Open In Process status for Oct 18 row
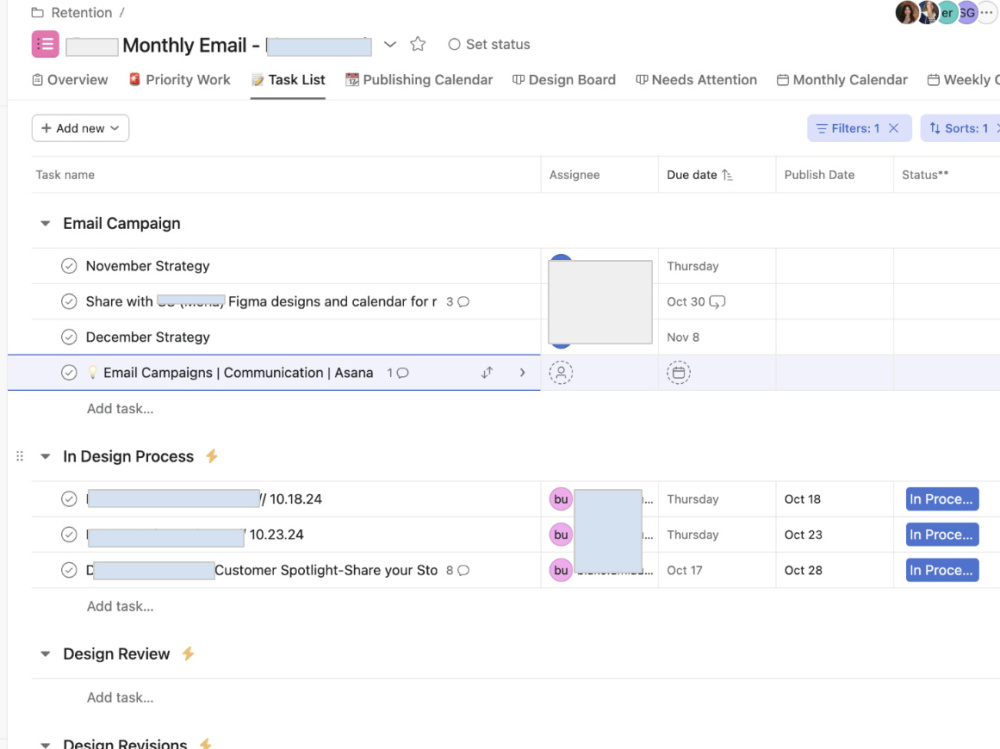Viewport: 1000px width, 749px height. click(942, 499)
